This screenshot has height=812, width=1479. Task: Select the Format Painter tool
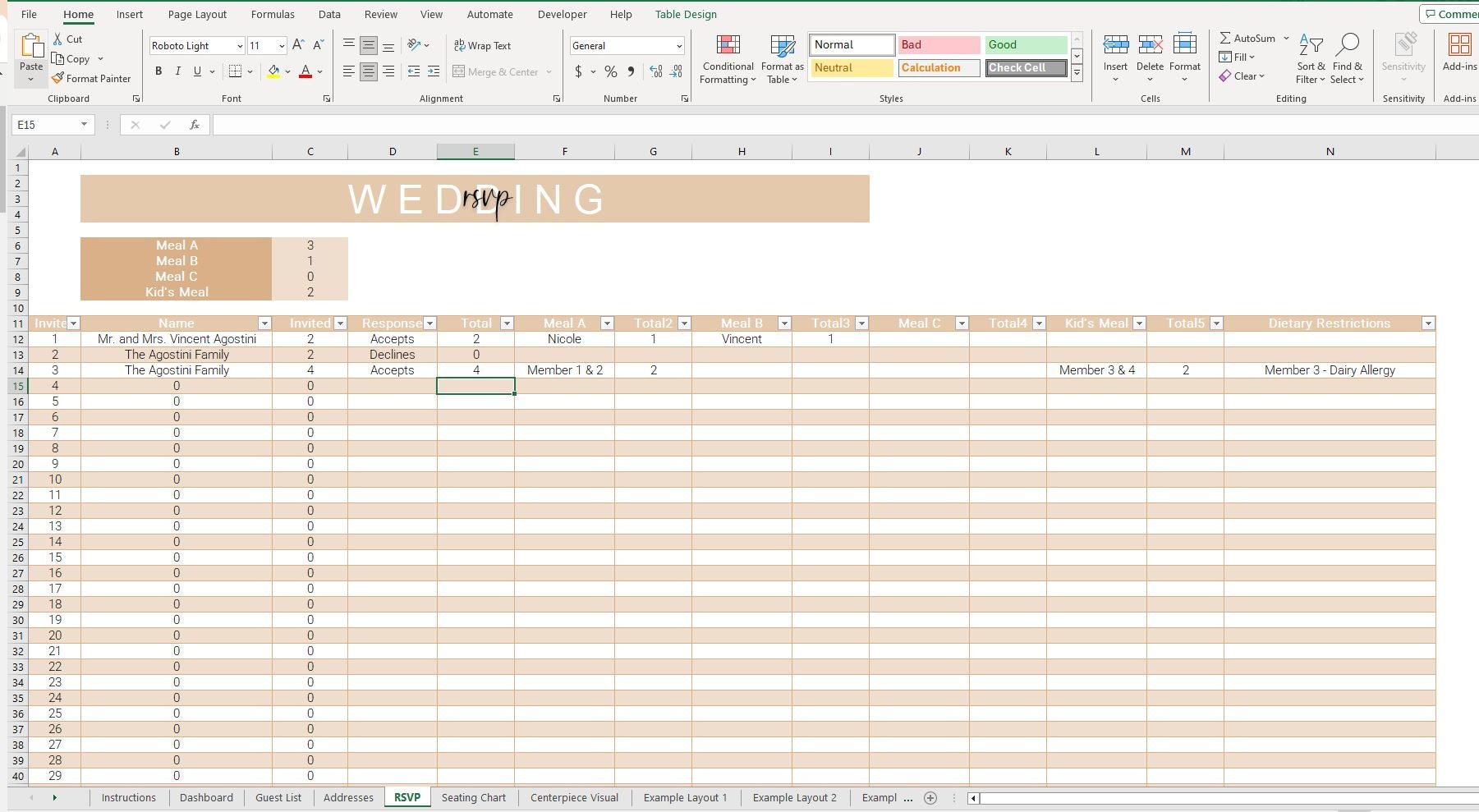point(91,78)
